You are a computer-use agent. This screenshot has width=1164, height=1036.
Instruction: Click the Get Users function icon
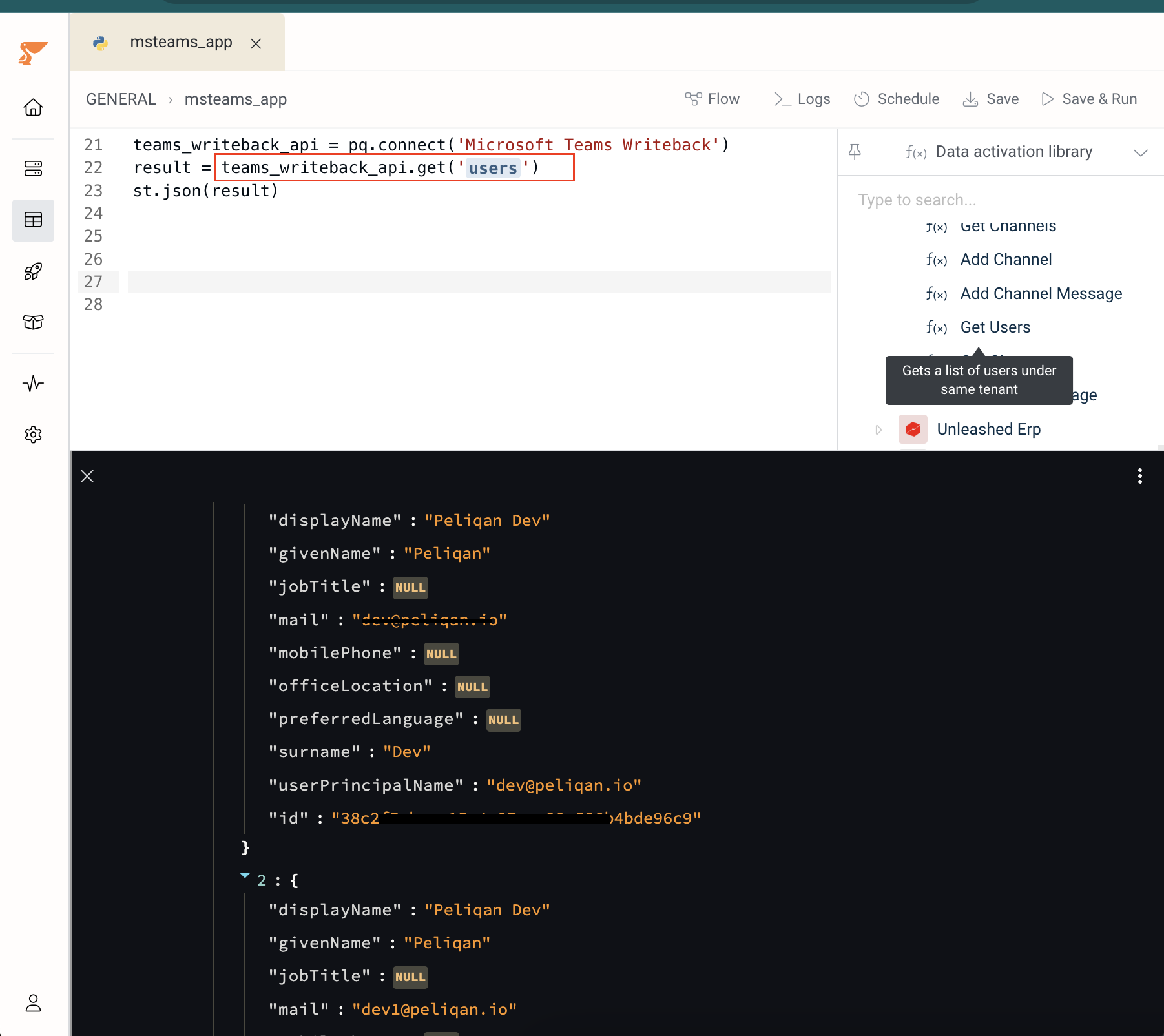tap(936, 327)
